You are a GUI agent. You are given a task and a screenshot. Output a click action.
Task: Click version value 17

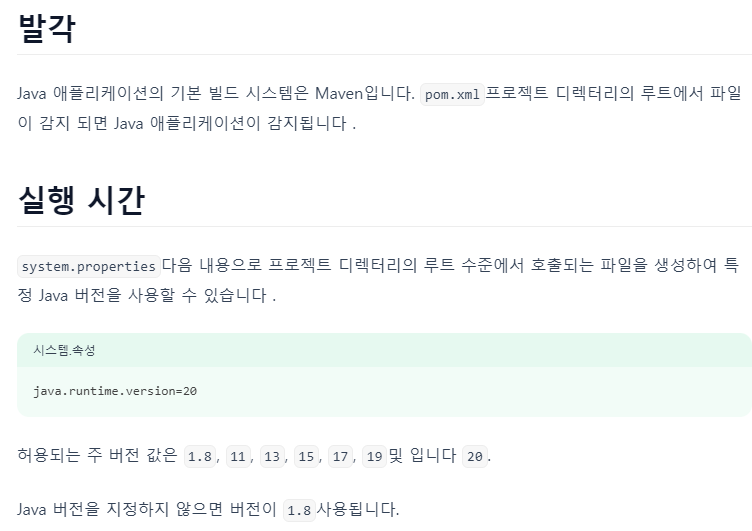tap(340, 456)
